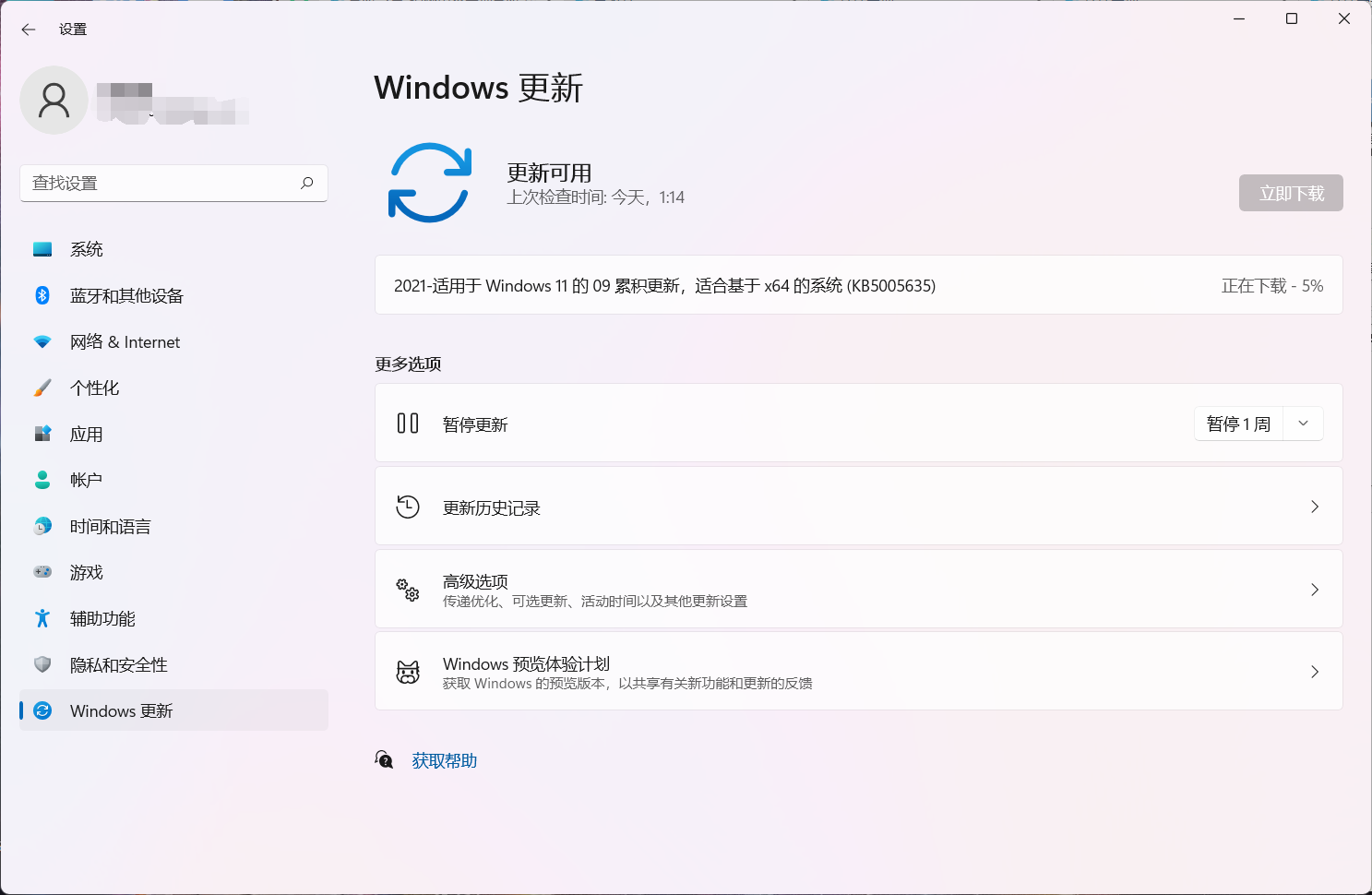Click the search magnifier icon
The width and height of the screenshot is (1372, 895).
307,183
